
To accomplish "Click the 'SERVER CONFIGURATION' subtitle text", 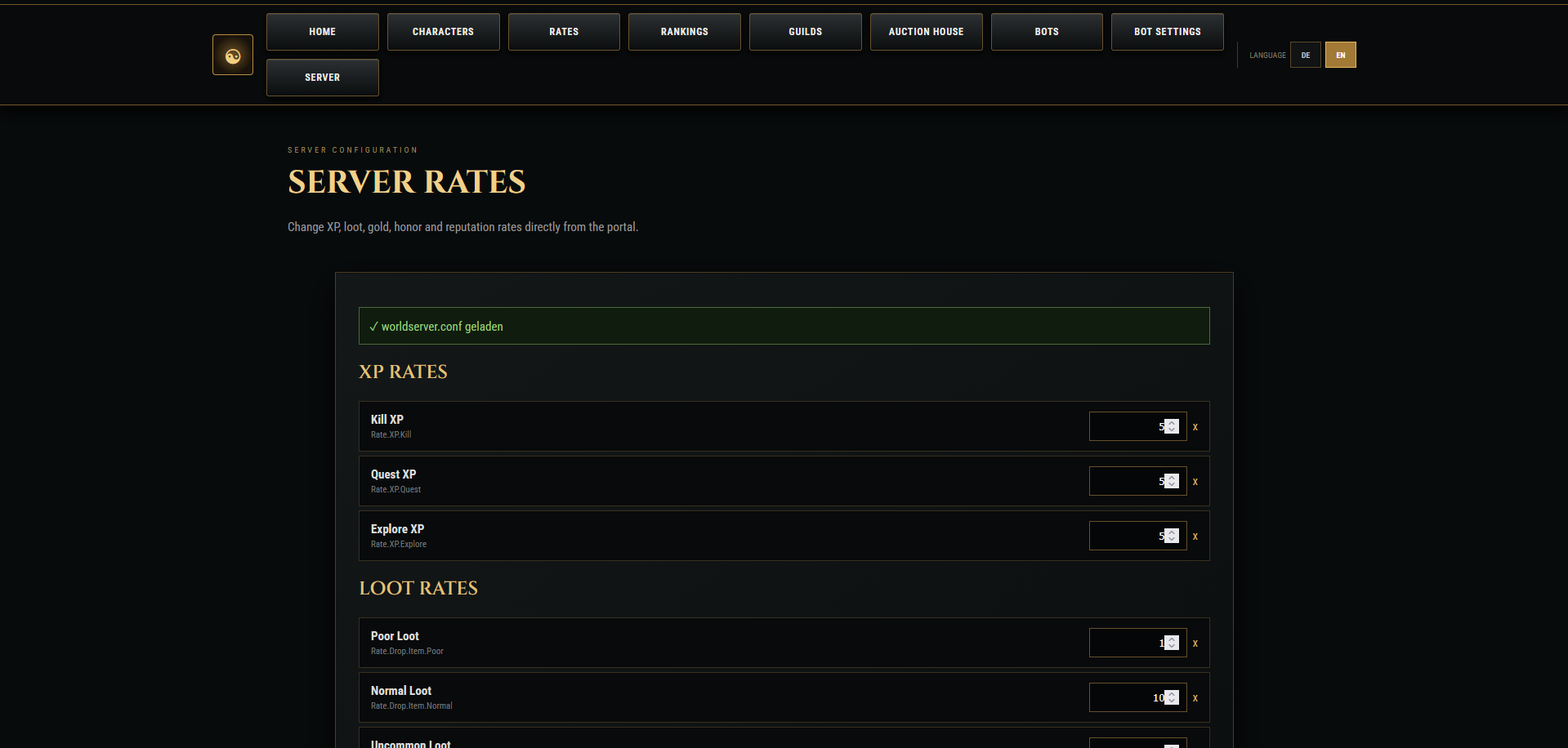I will click(352, 150).
